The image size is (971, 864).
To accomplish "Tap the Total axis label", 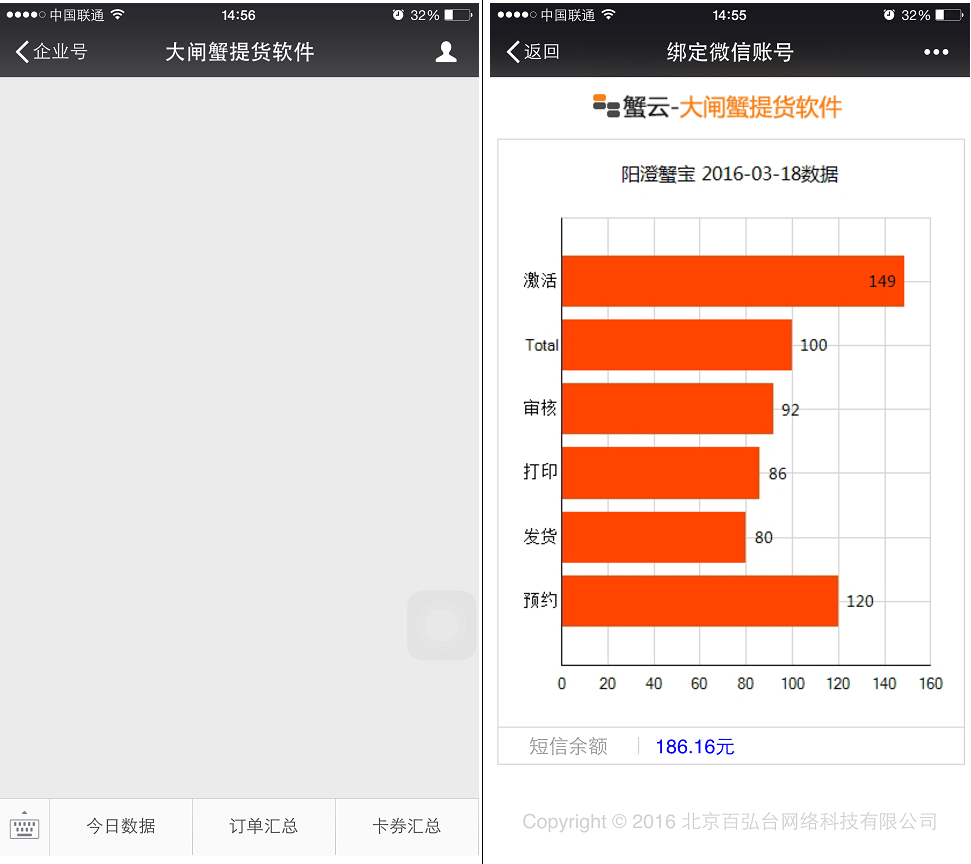I will [x=542, y=345].
